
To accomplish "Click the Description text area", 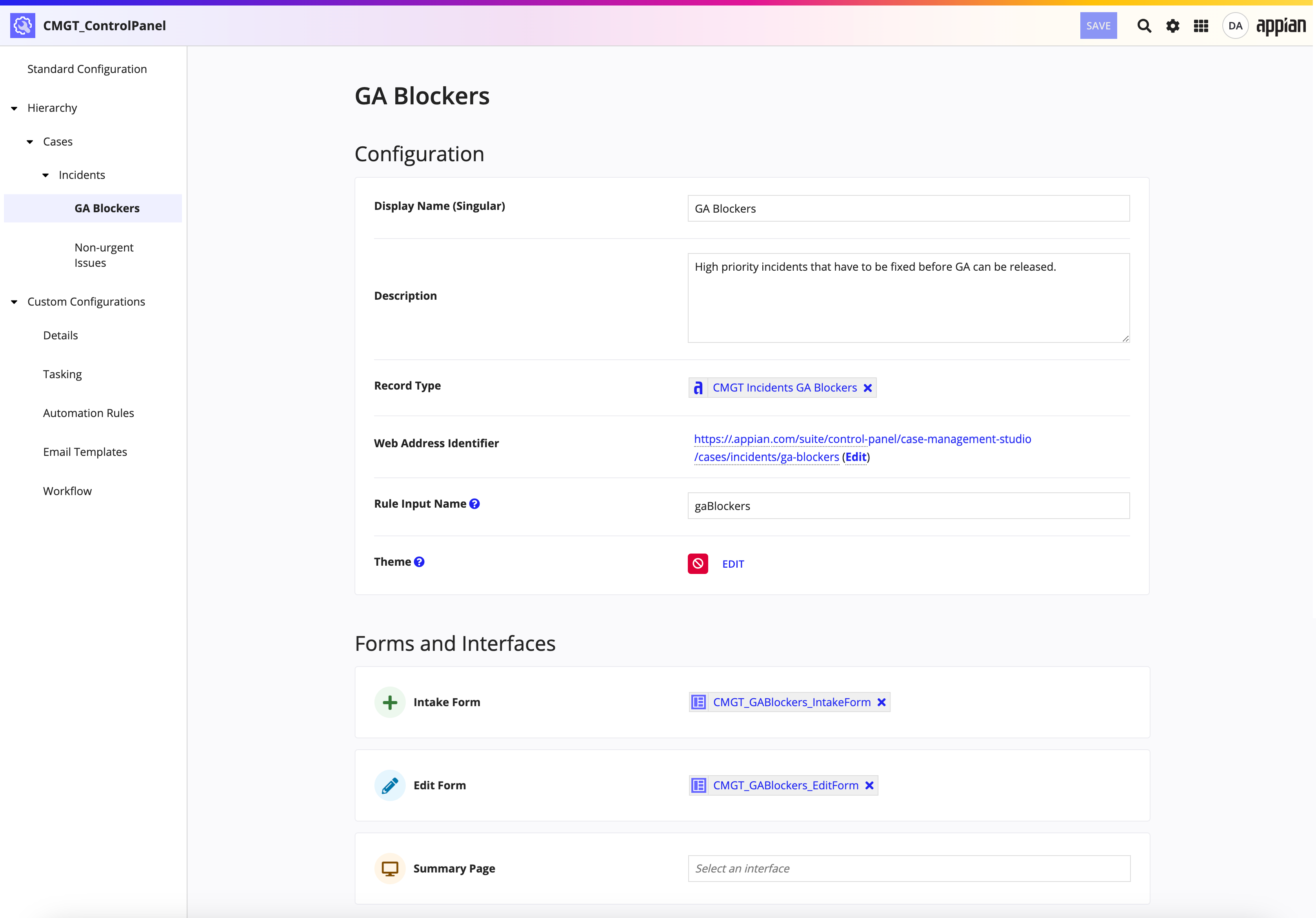I will [909, 298].
